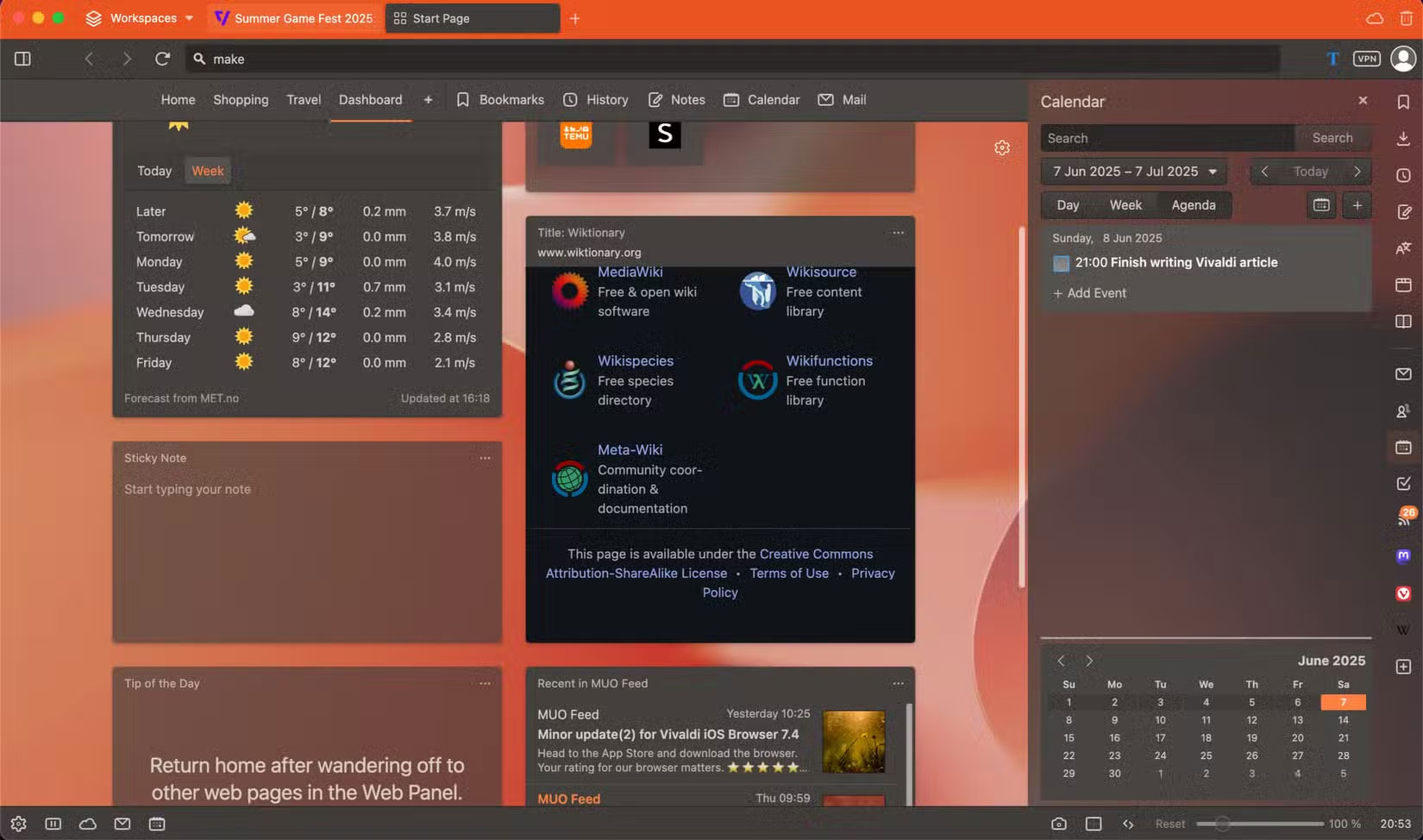Image resolution: width=1423 pixels, height=840 pixels.
Task: Open the Wikispecies link
Action: pyautogui.click(x=636, y=360)
